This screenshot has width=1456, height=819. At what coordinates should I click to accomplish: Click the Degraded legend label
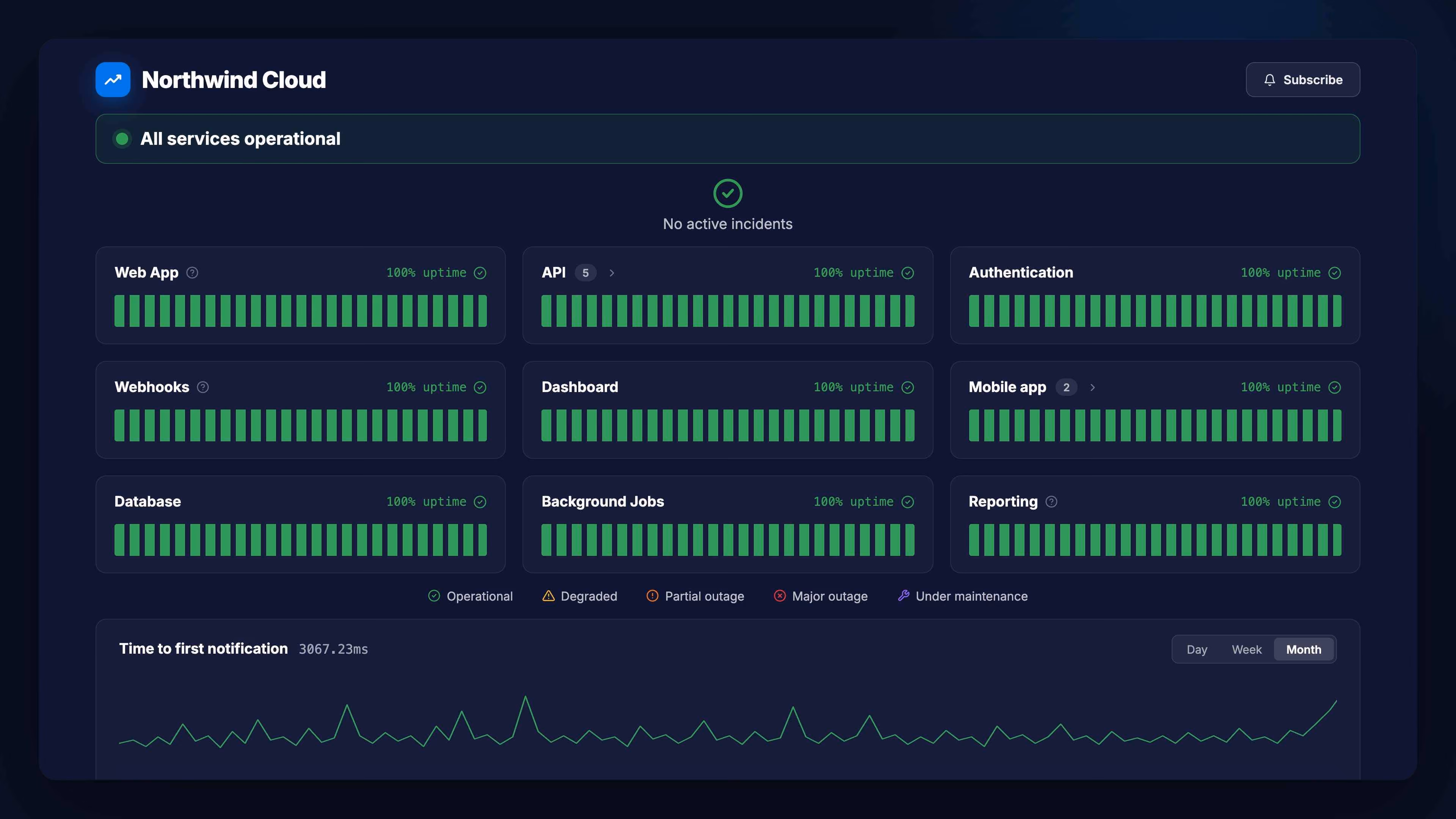coord(589,596)
